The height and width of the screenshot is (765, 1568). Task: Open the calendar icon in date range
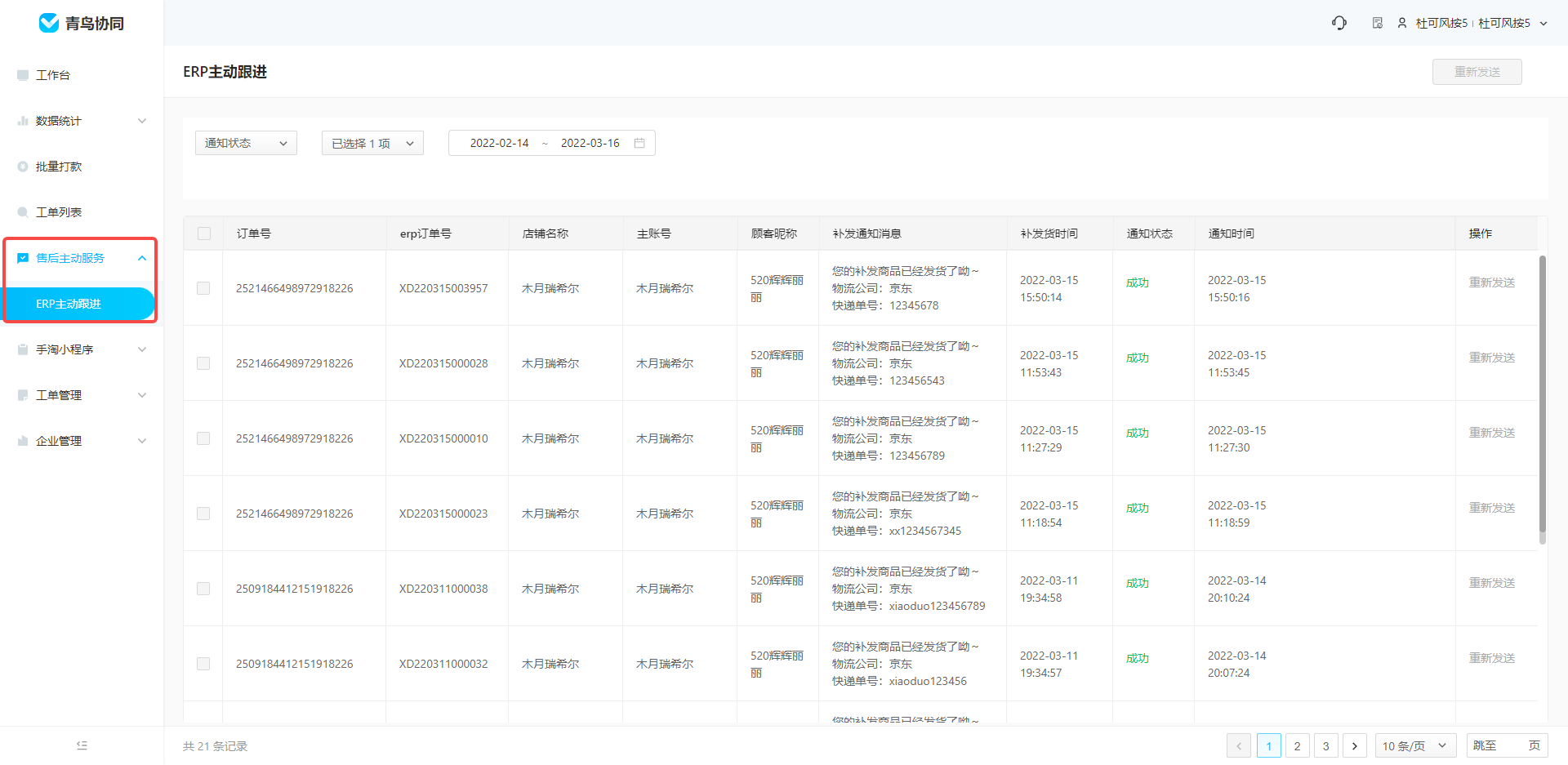(639, 143)
